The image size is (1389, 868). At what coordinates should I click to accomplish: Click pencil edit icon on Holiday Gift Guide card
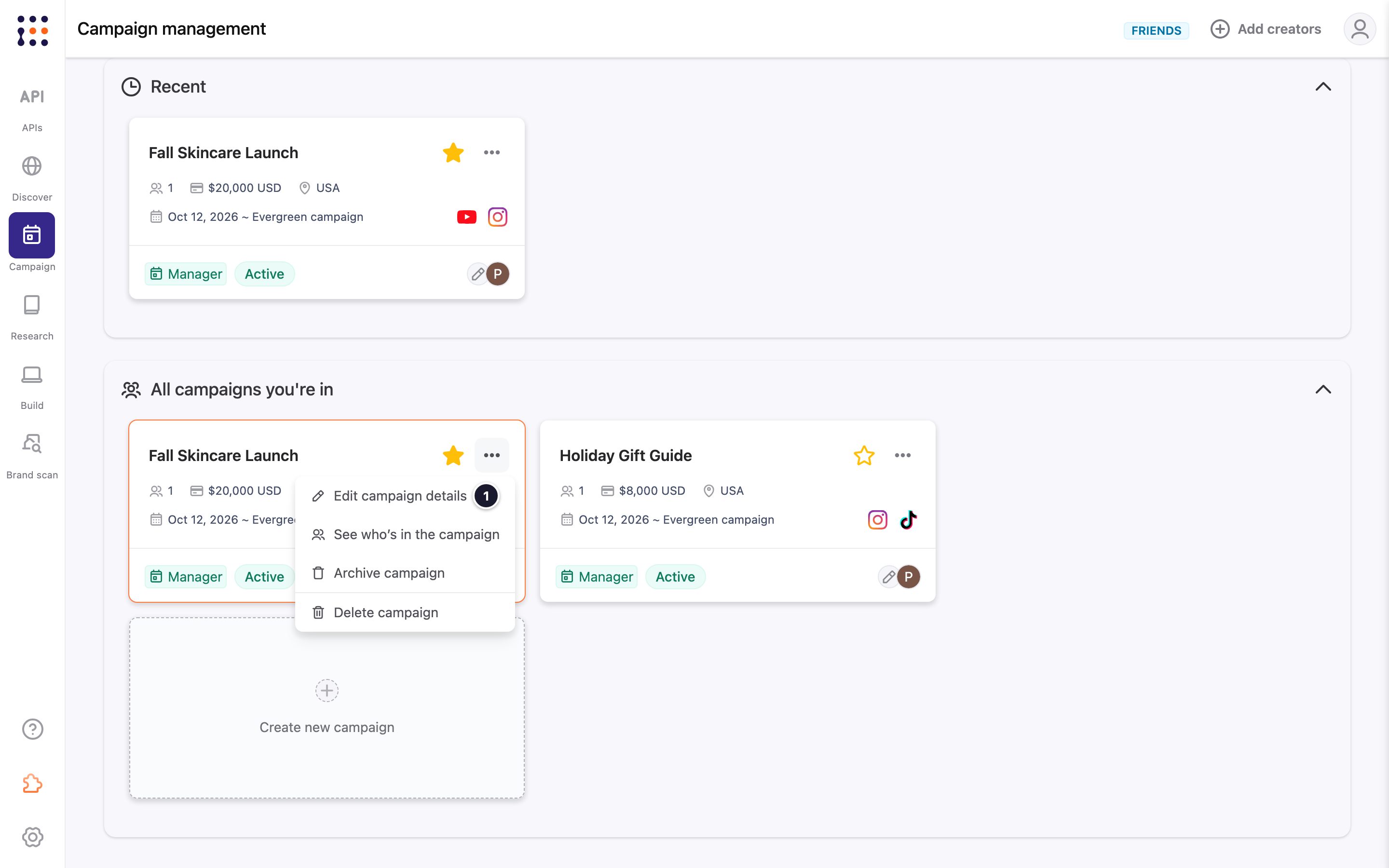(888, 576)
